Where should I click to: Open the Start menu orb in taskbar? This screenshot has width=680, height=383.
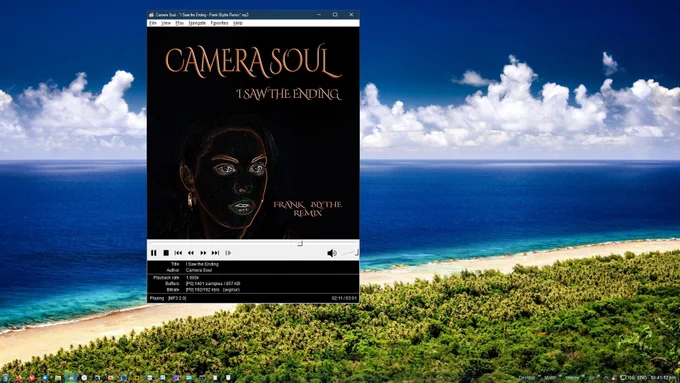click(6, 378)
